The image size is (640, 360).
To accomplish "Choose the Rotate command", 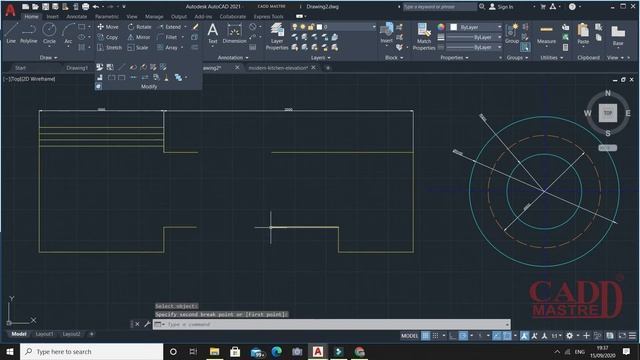I will [140, 27].
